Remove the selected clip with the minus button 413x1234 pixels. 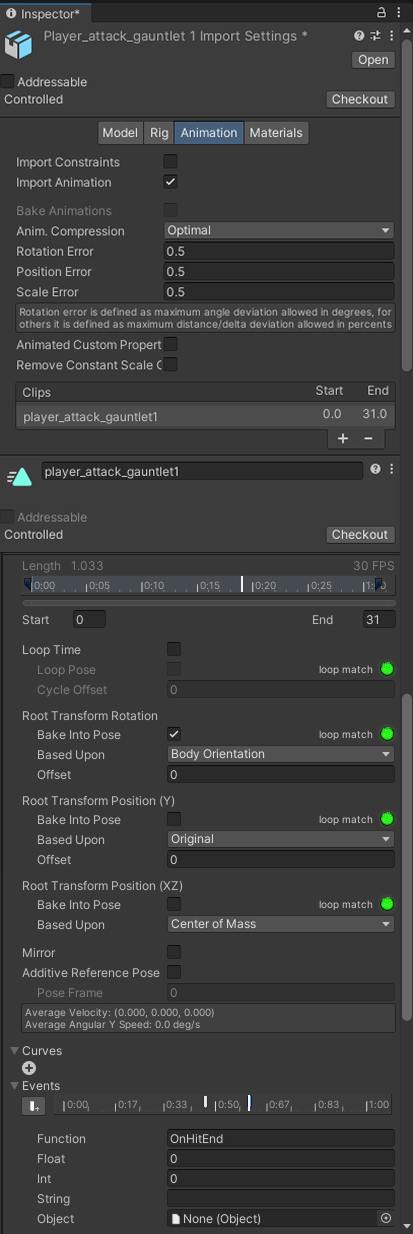tap(368, 438)
